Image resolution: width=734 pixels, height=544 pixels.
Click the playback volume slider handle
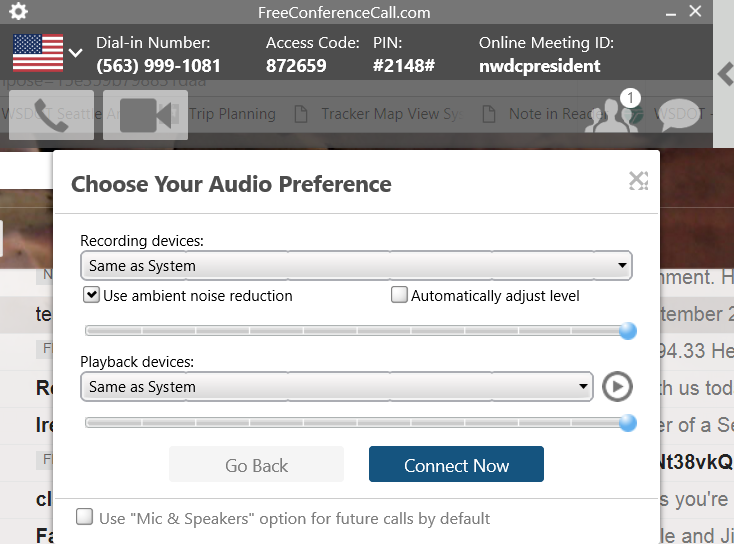tap(628, 423)
